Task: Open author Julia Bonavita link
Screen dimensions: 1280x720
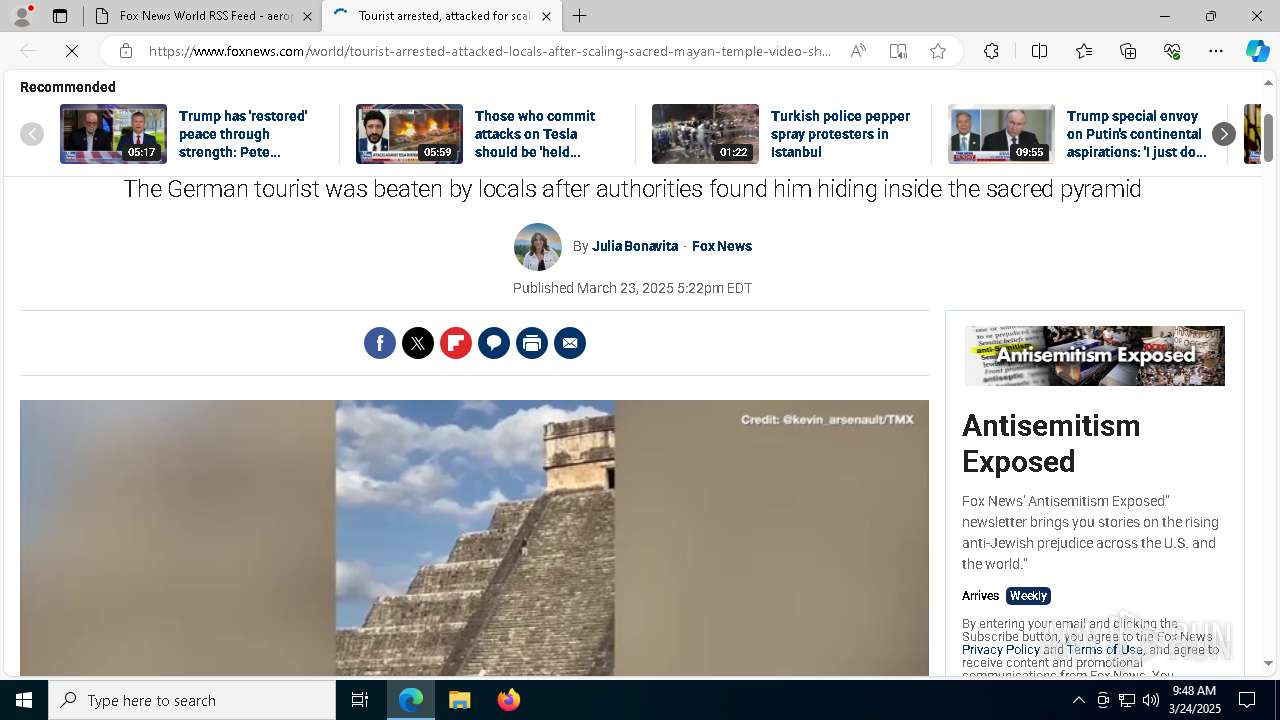Action: pos(635,246)
